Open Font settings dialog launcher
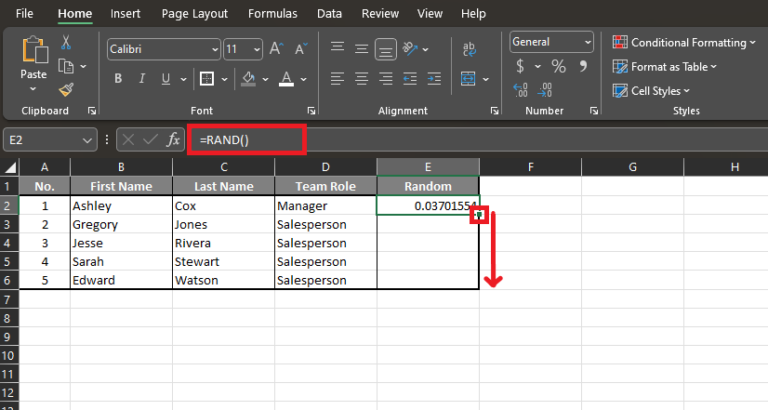Screen dimensions: 768x410 [311, 111]
